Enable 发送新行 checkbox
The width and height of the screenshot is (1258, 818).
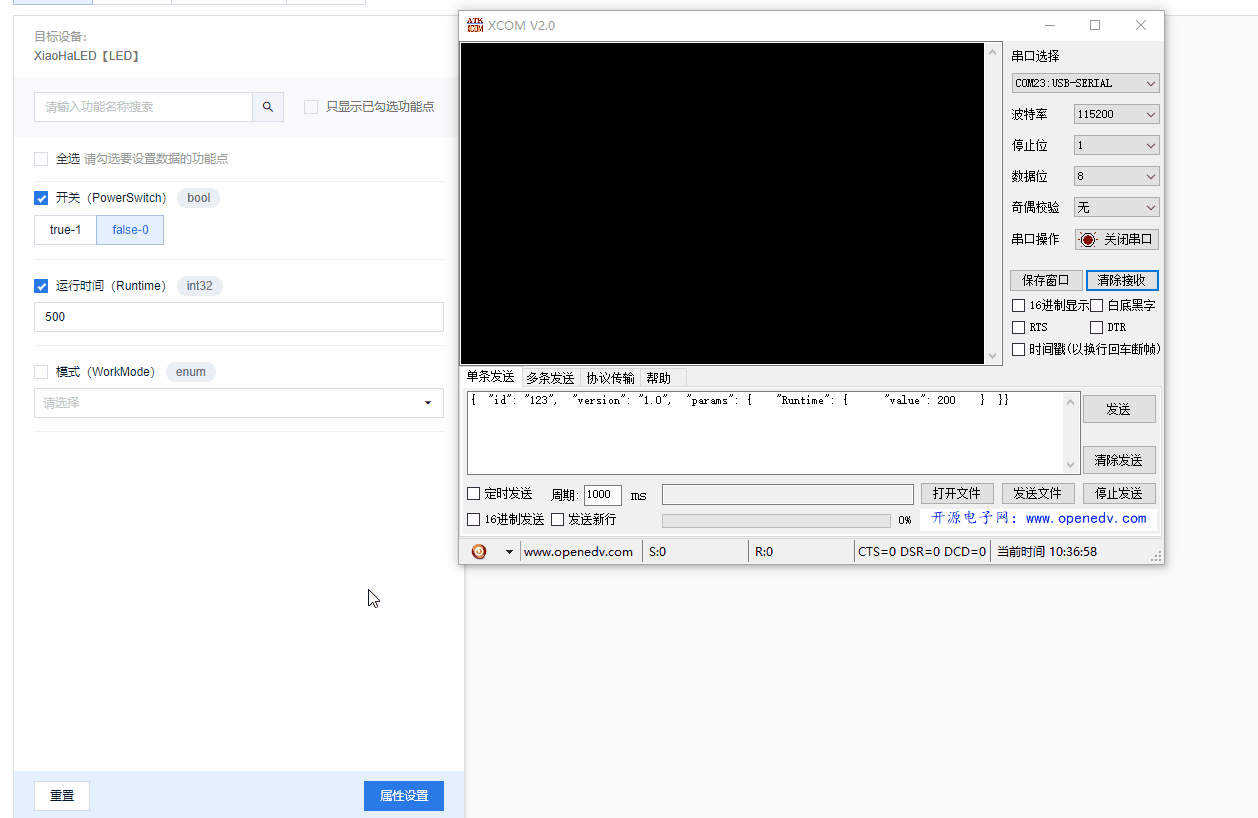tap(558, 520)
